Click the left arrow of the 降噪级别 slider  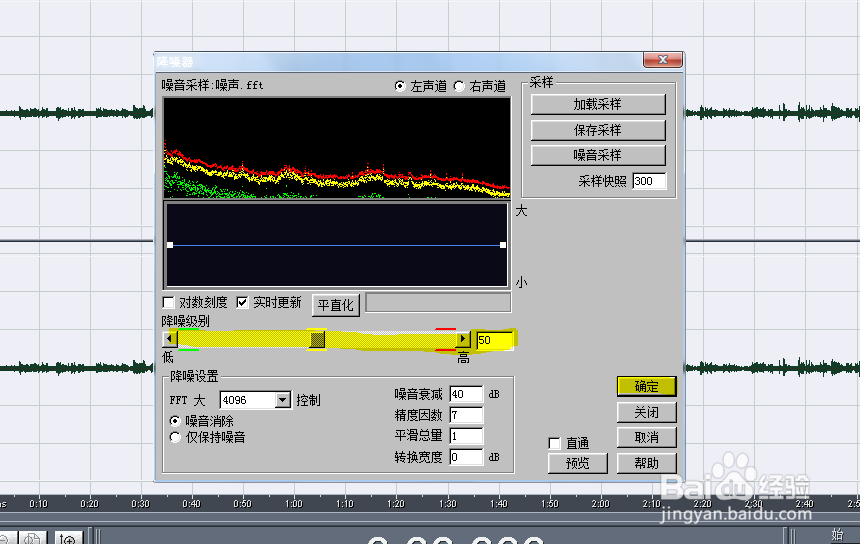click(x=169, y=339)
